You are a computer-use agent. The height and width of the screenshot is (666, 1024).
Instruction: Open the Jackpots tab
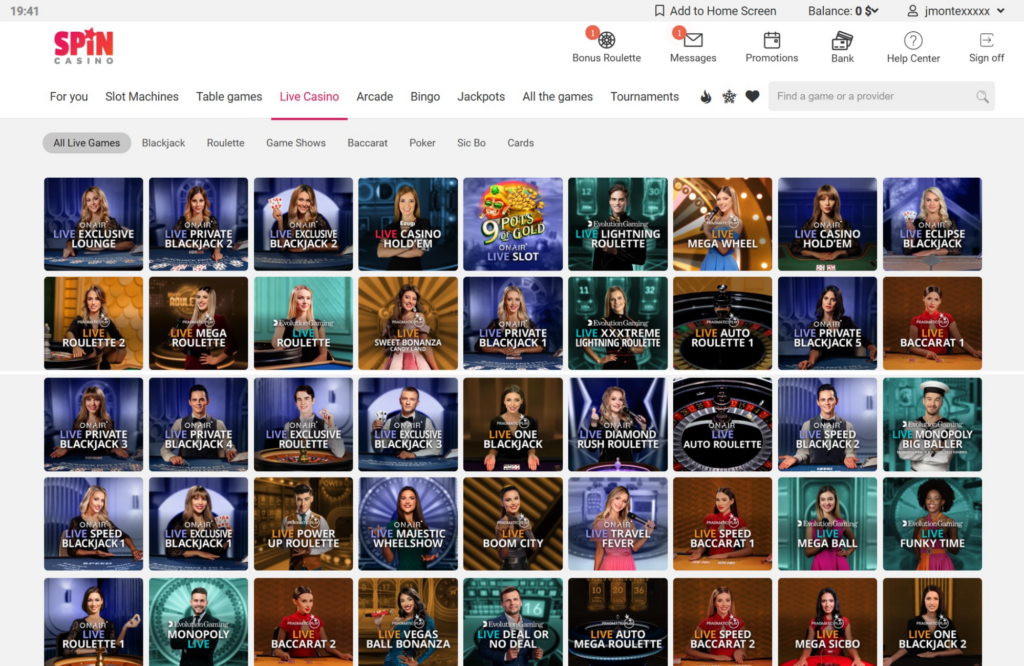click(481, 97)
